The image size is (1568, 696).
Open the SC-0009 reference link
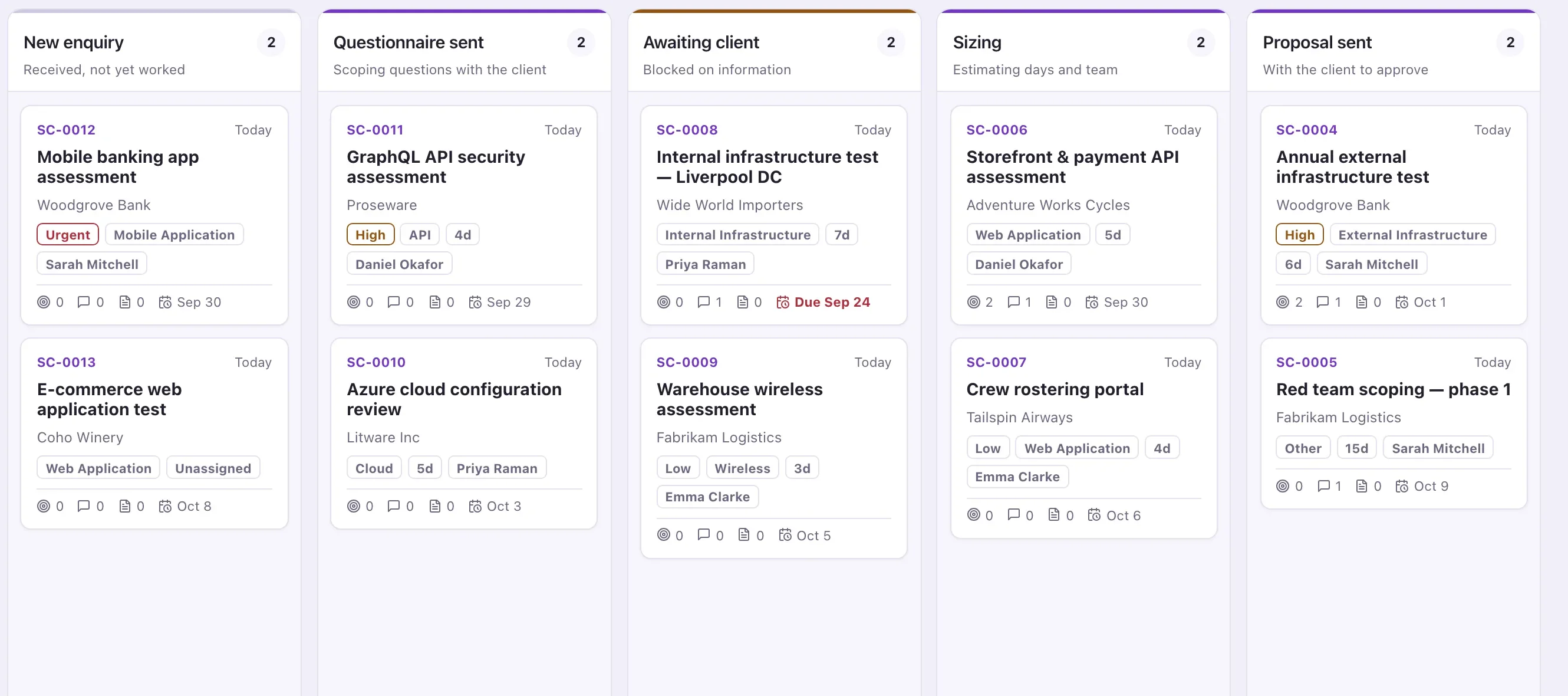pos(687,362)
